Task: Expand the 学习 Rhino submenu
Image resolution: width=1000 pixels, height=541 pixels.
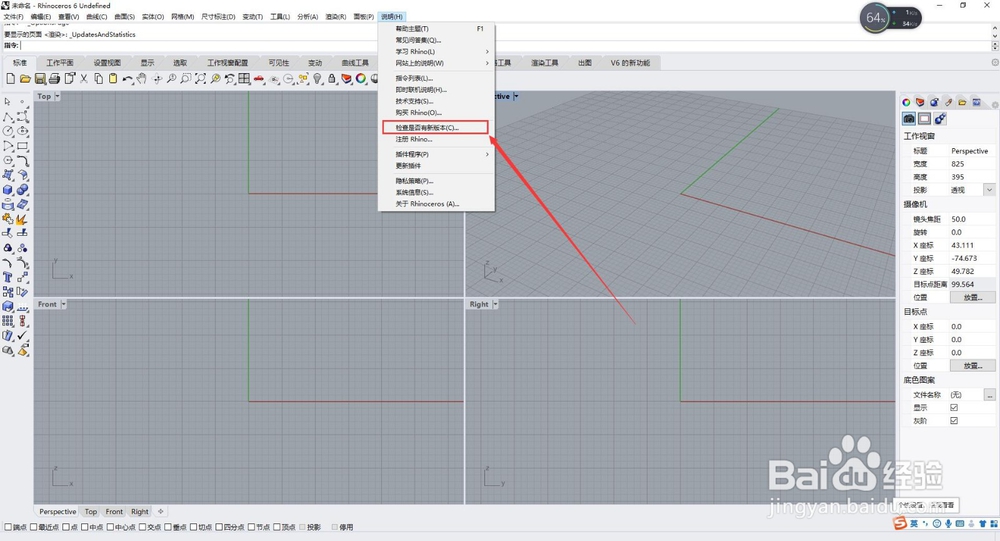Action: click(x=437, y=52)
